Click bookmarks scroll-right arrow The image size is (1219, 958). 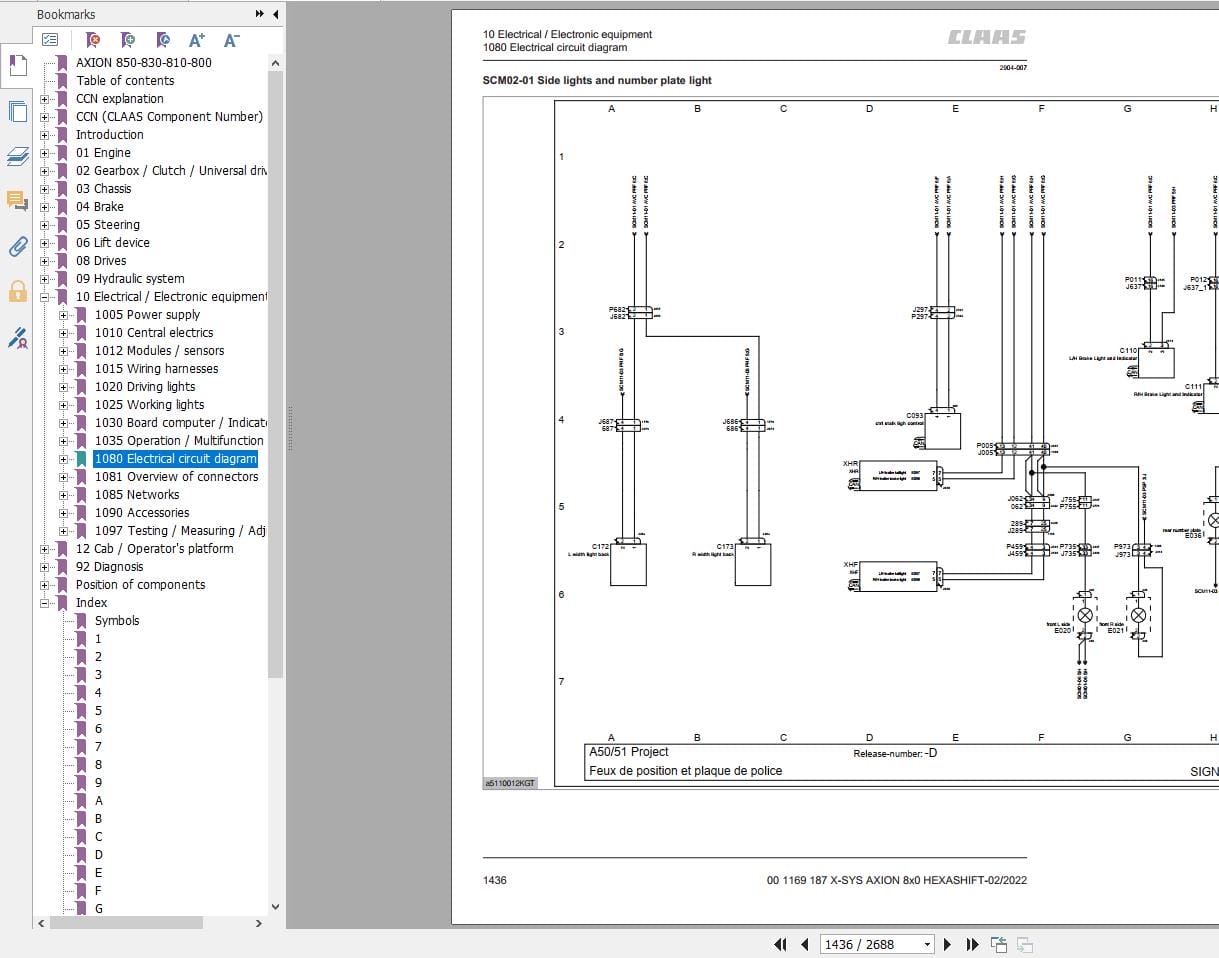tap(260, 923)
